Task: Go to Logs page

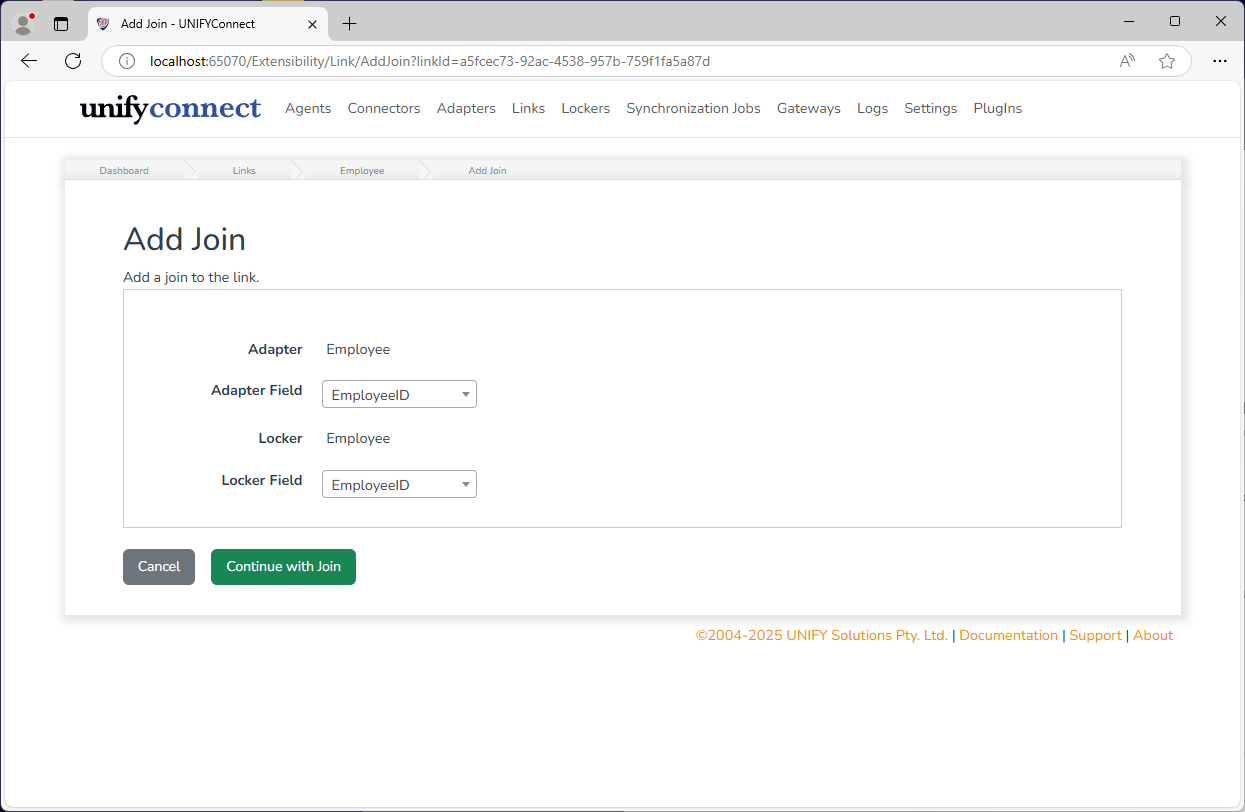Action: point(872,108)
